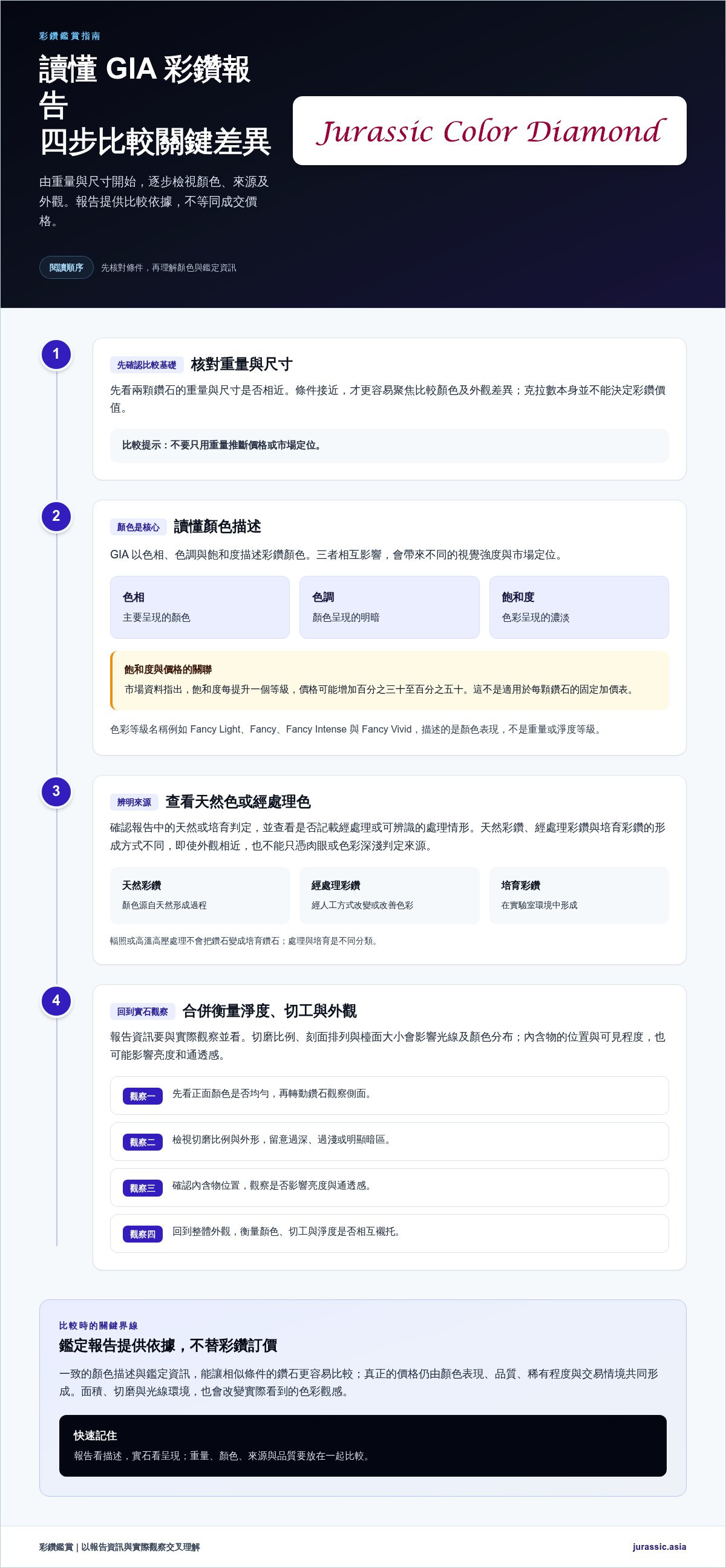Click the 檢視切磨比例與外形 observation row

390,1142
